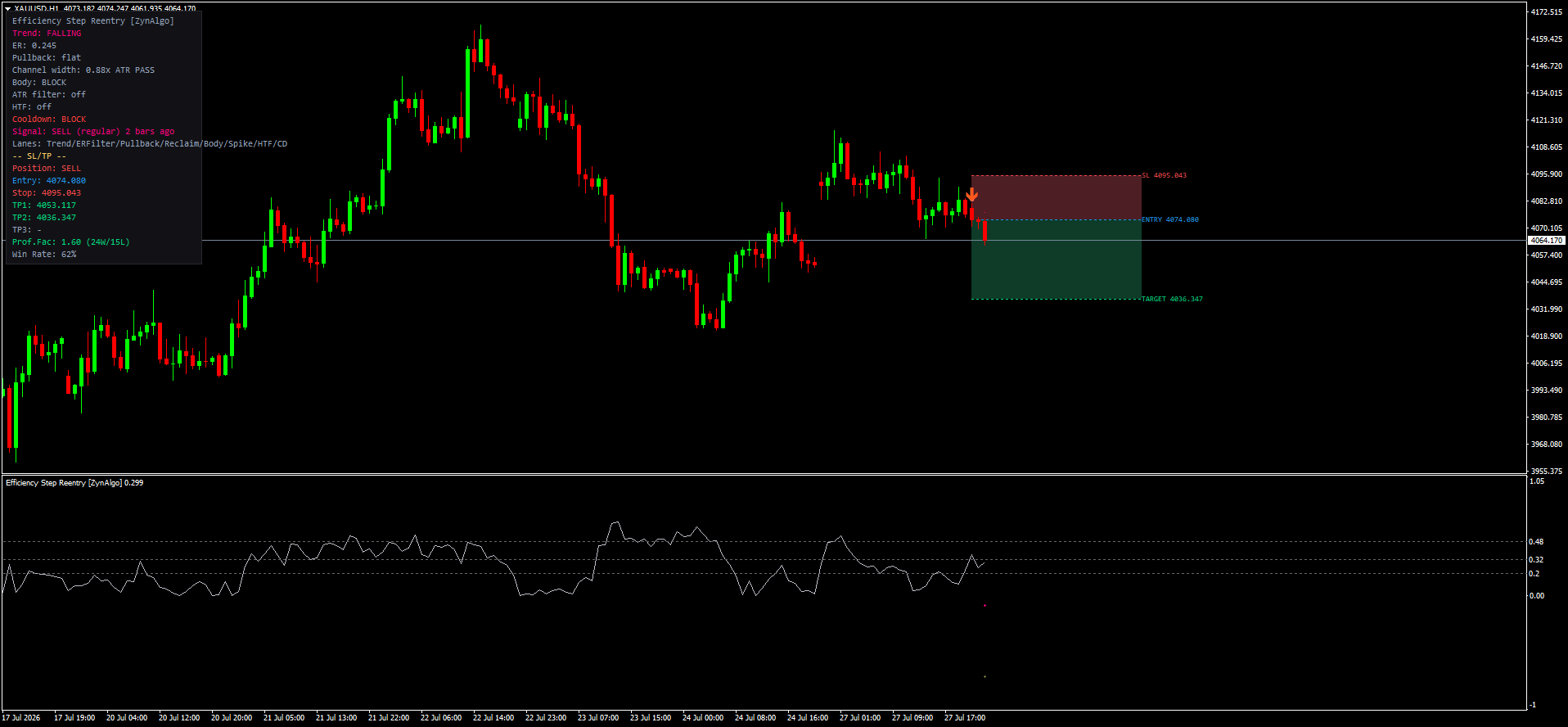Click the '4108.605' price scale label
Viewport: 1568px width, 727px height.
point(1547,147)
